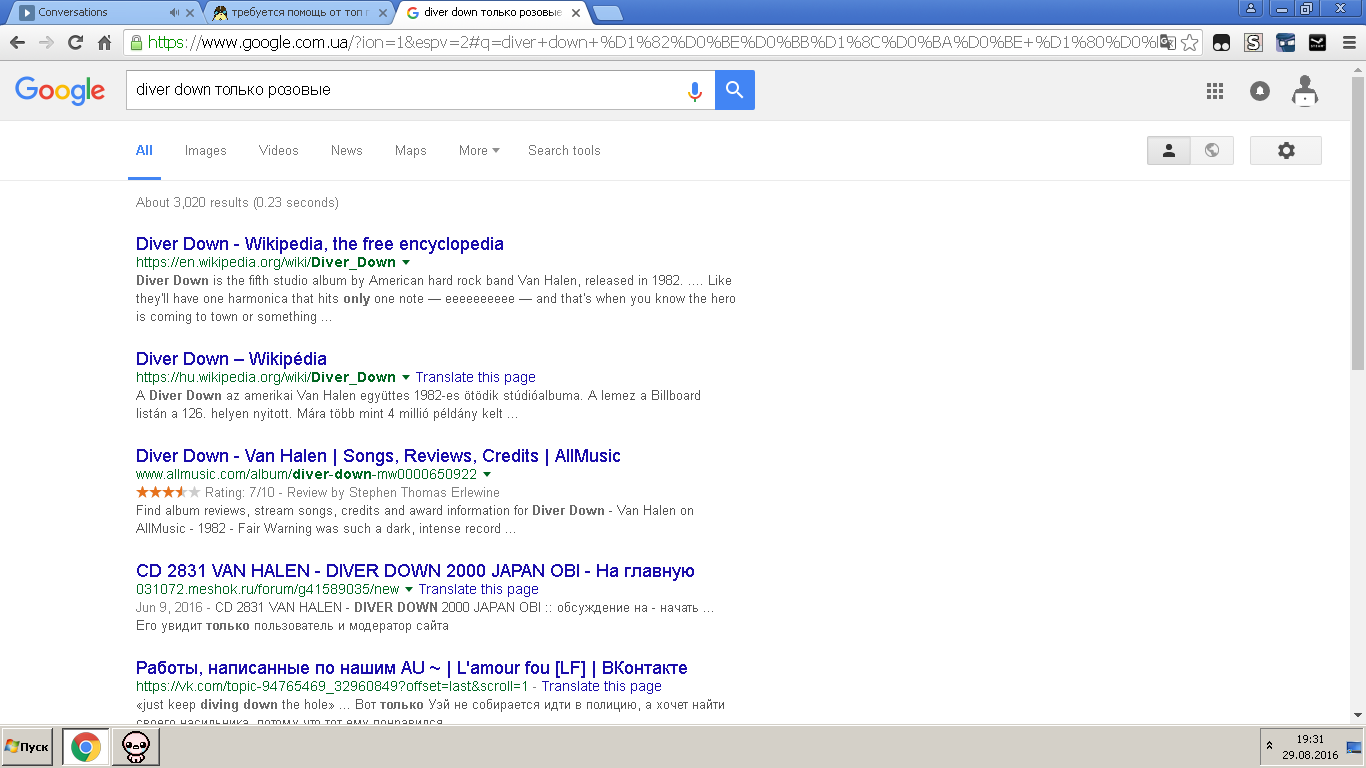Click the blue magnifier search button
Viewport: 1366px width, 768px height.
(x=735, y=90)
